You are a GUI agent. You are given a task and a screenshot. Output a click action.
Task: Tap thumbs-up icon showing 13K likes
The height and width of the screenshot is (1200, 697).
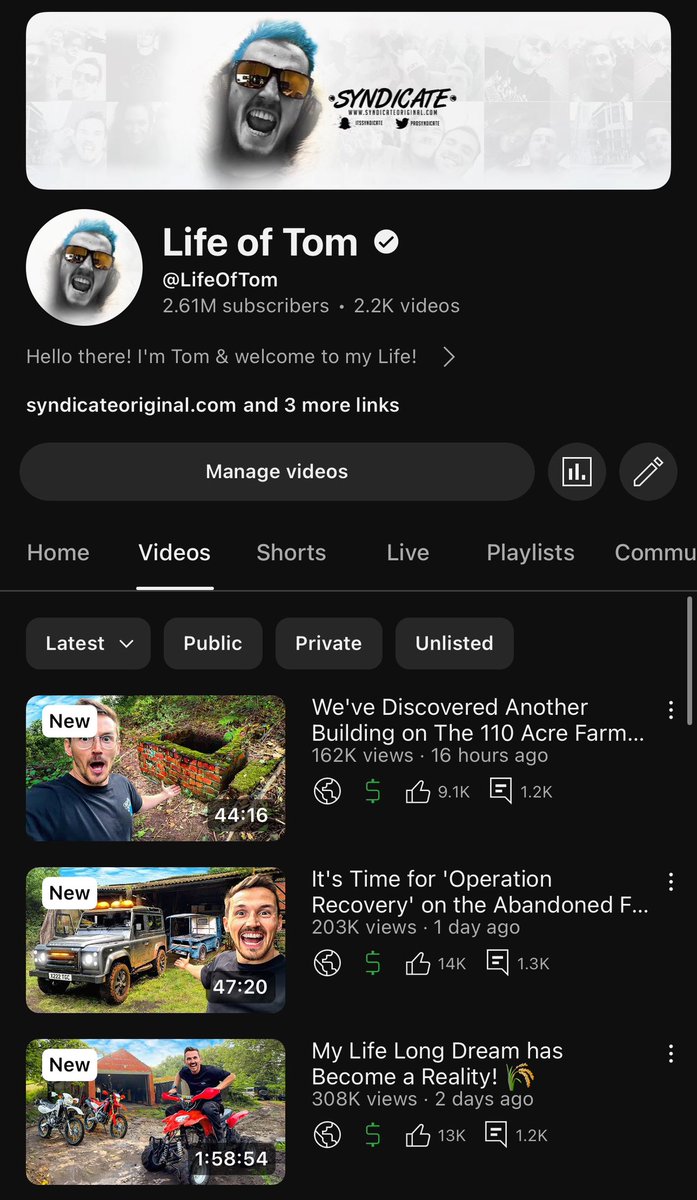[x=418, y=1136]
